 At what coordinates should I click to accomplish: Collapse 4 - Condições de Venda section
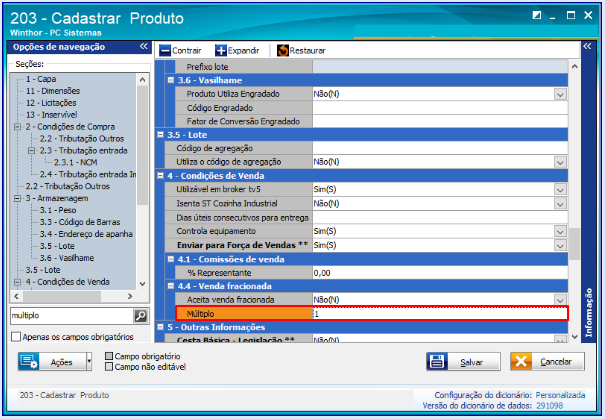pyautogui.click(x=161, y=176)
